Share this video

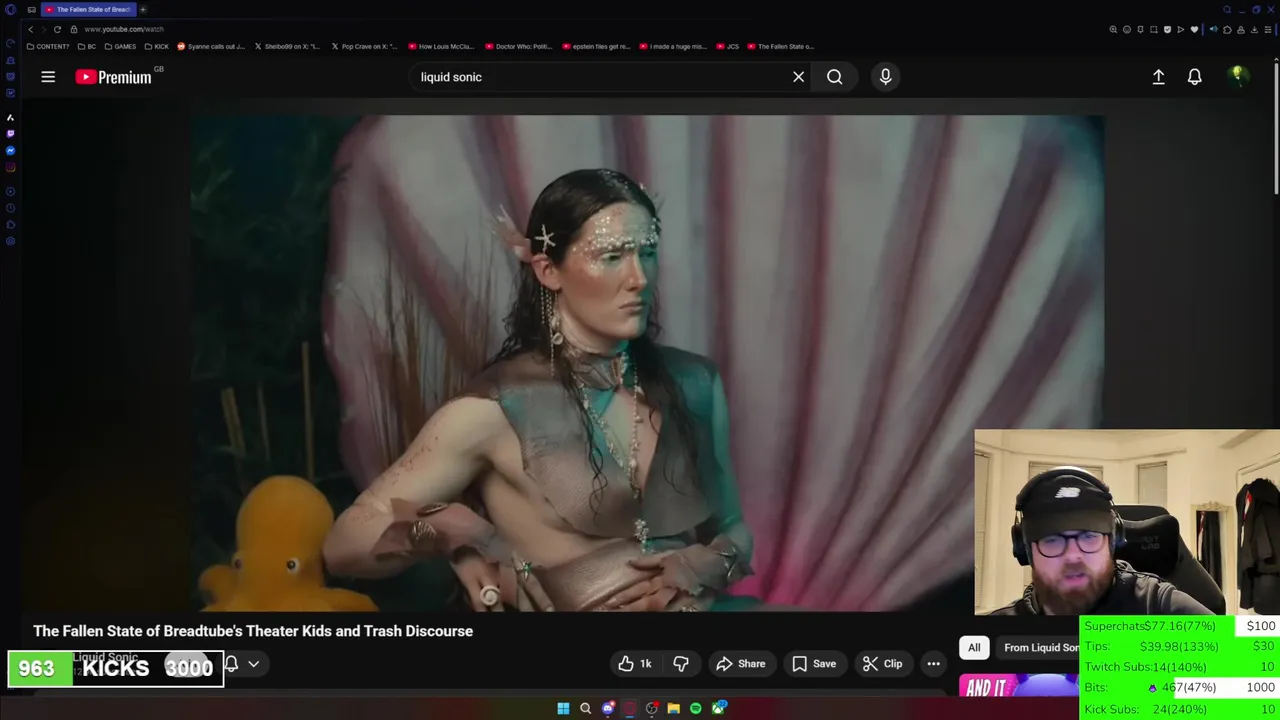pyautogui.click(x=741, y=664)
